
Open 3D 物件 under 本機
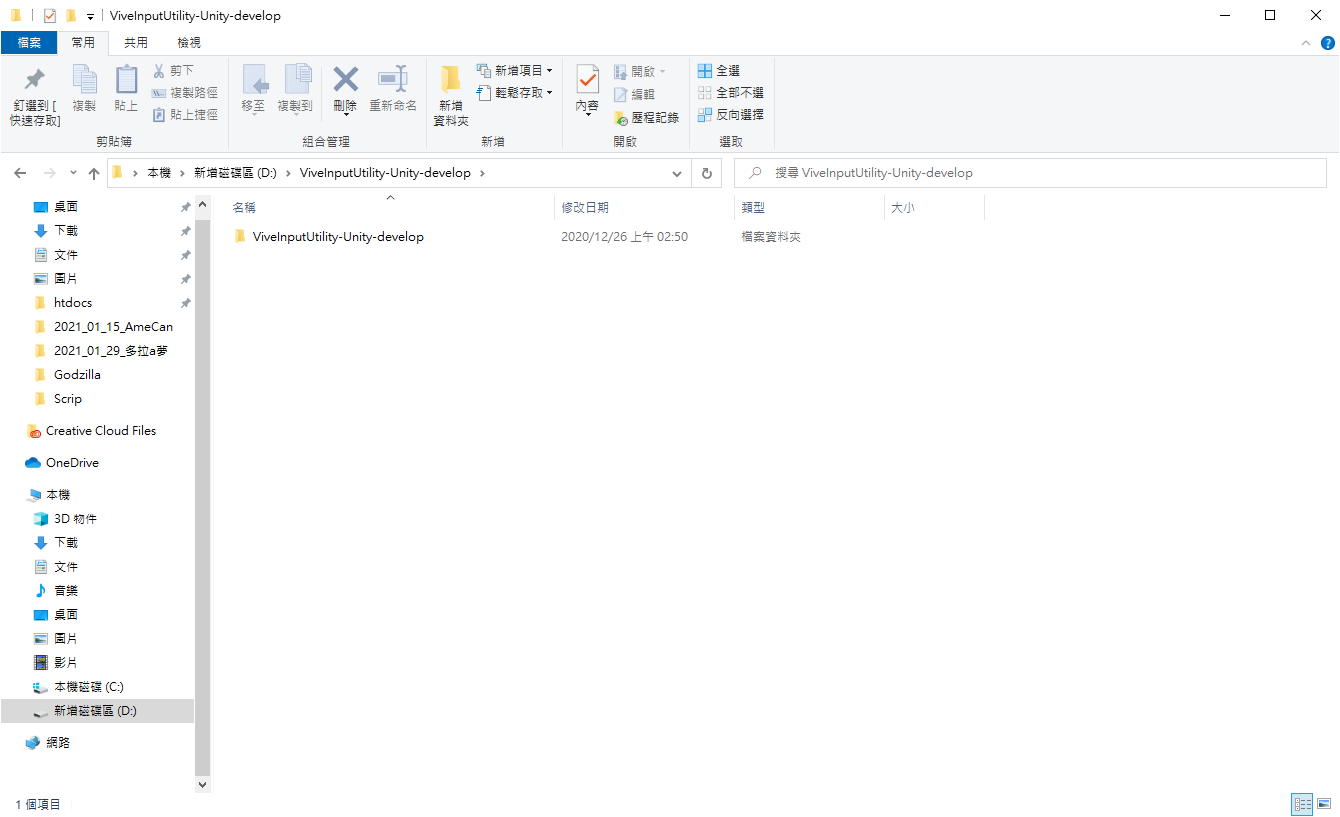[75, 519]
